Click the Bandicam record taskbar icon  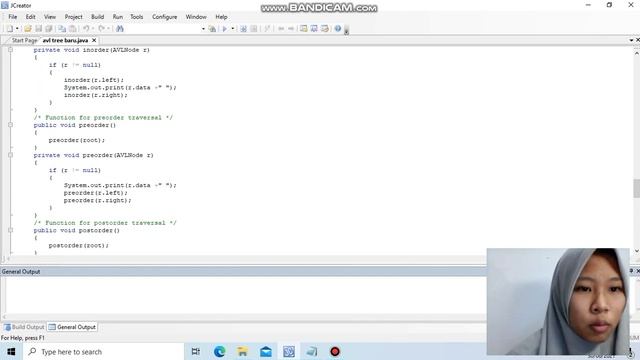coord(335,352)
